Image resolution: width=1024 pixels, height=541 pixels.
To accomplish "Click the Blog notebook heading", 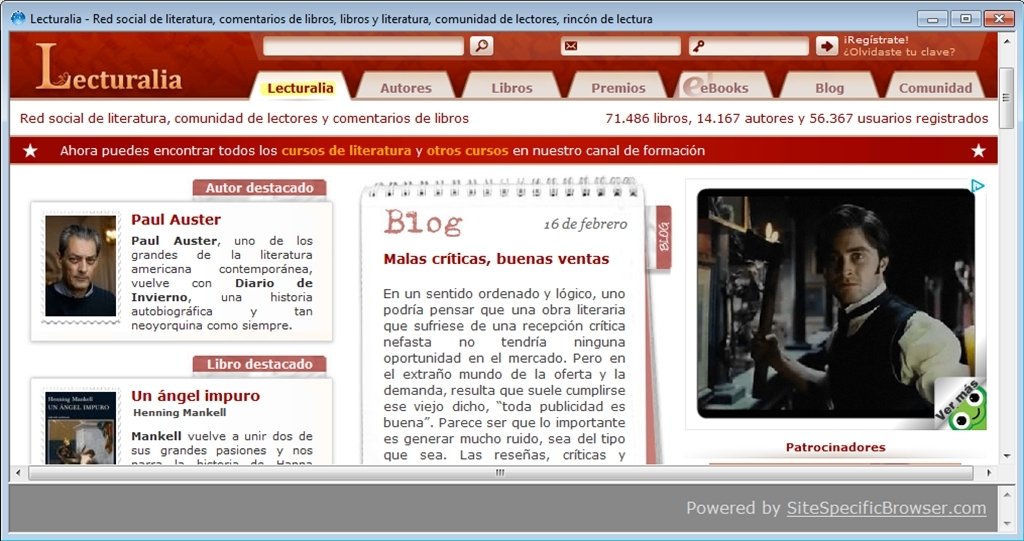I will [x=423, y=223].
